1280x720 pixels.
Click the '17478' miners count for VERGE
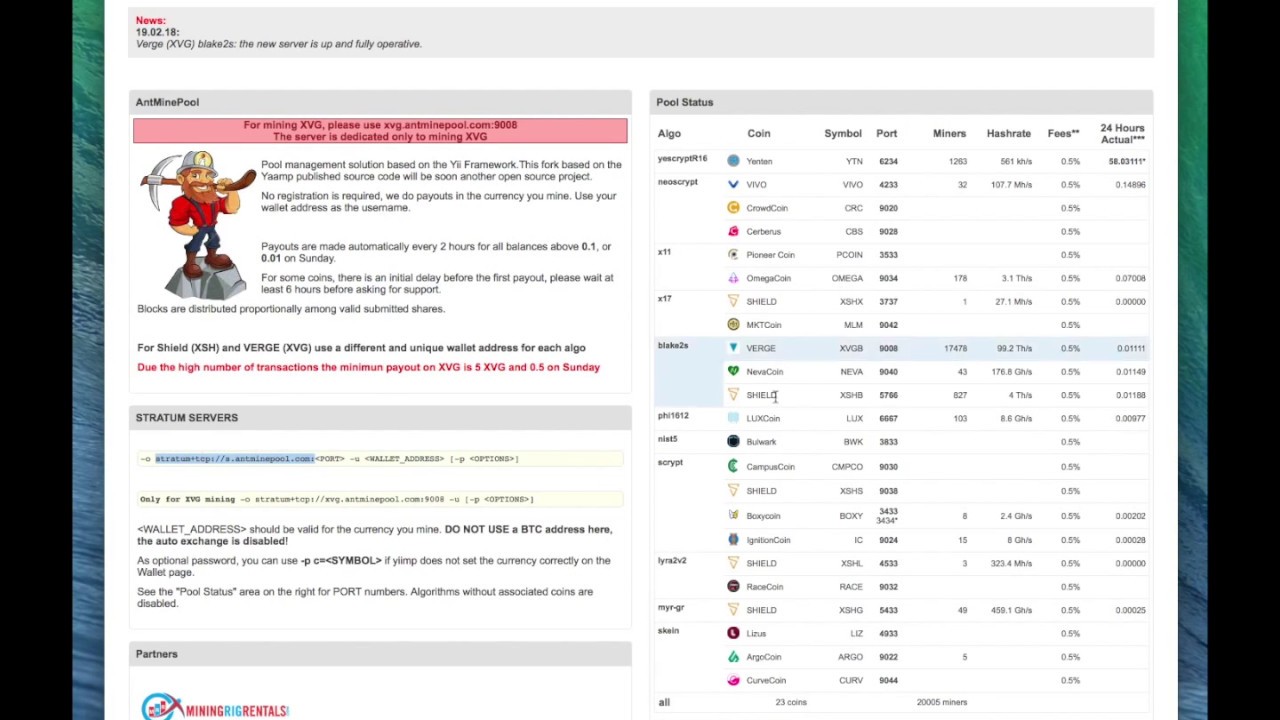[955, 348]
